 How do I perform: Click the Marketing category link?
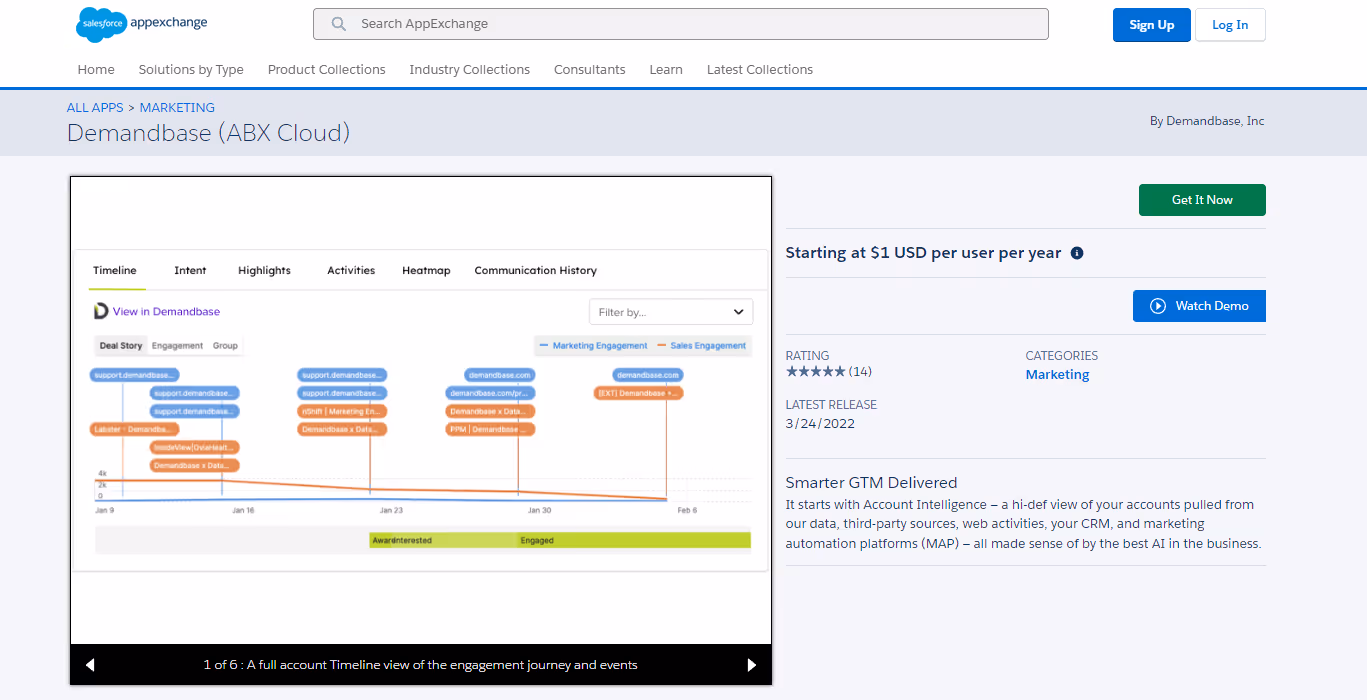point(1057,375)
